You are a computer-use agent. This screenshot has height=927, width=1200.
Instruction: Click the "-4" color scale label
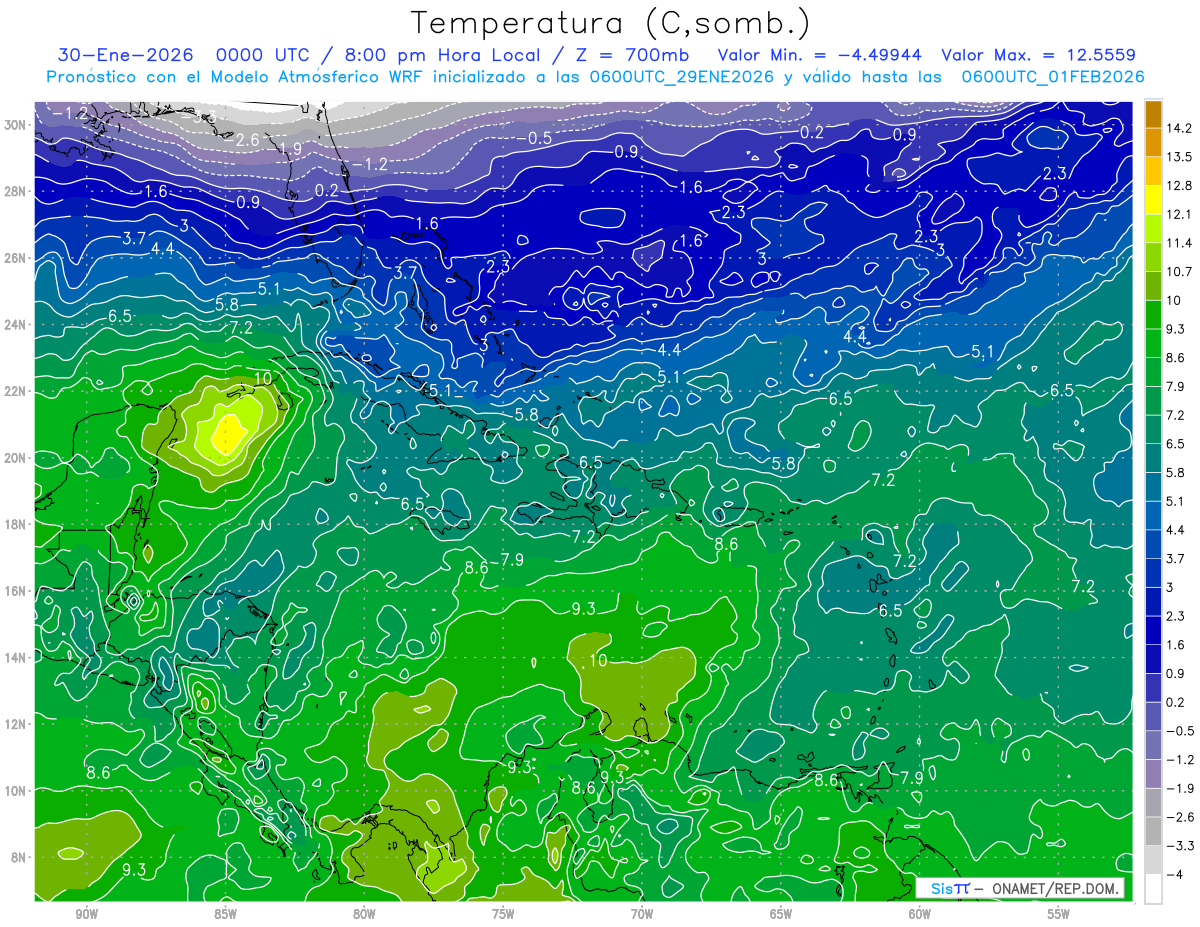[x=1175, y=875]
